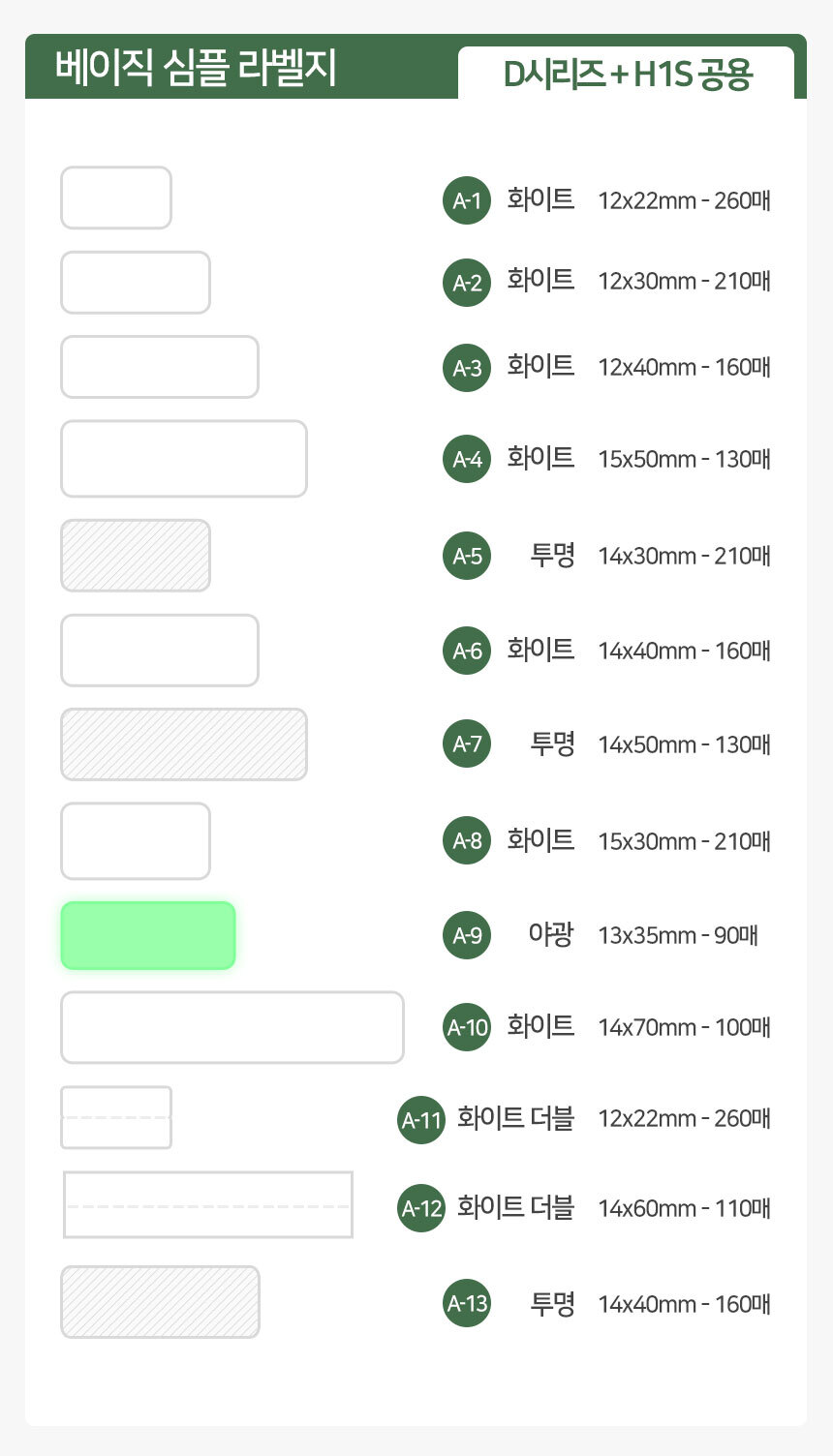833x1456 pixels.
Task: Click the wide 14x70mm white label preview
Action: pyautogui.click(x=232, y=1027)
